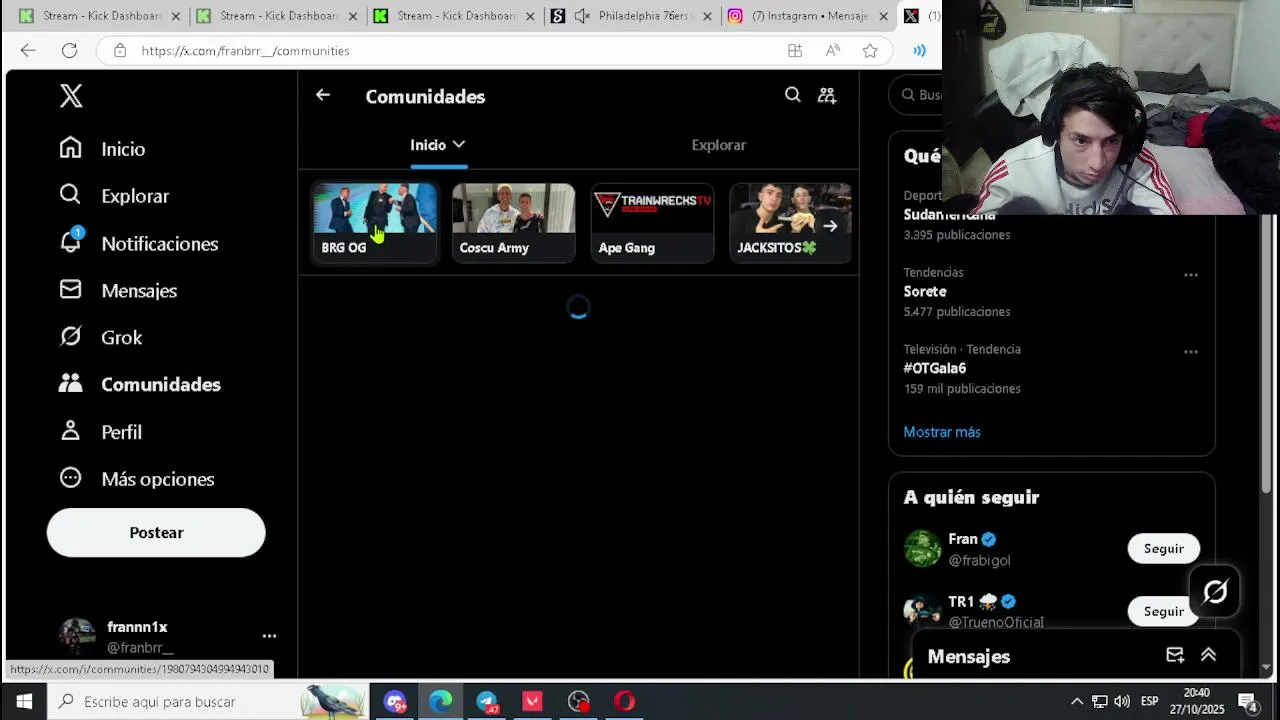Open Notificaciones with bell icon

(138, 243)
